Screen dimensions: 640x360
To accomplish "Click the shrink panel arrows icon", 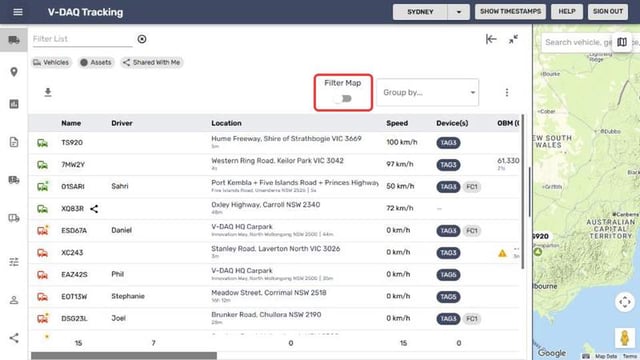I will 513,39.
